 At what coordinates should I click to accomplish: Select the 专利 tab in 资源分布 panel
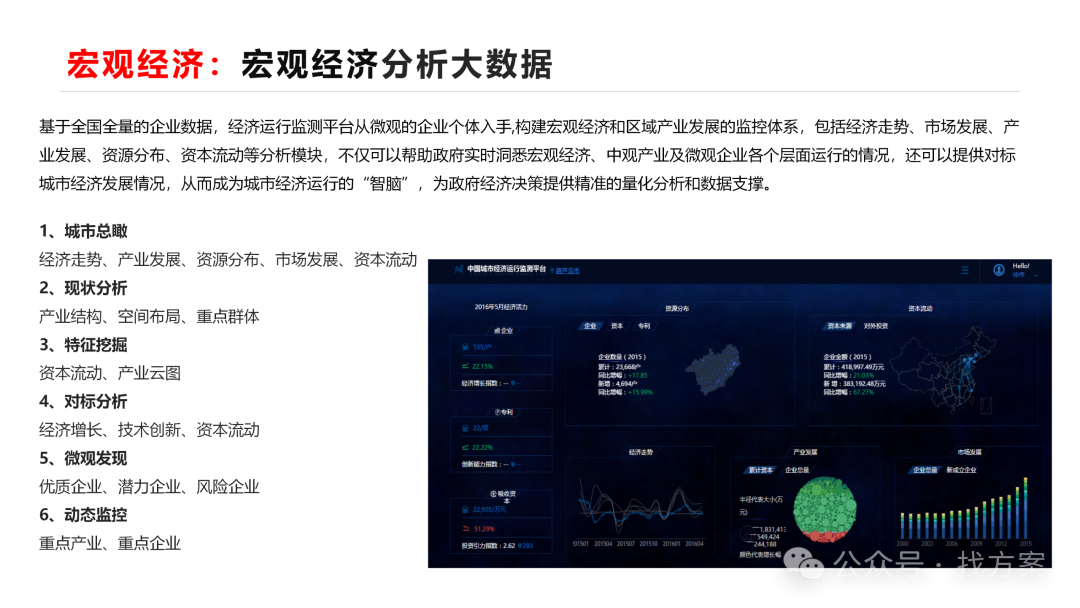(644, 326)
